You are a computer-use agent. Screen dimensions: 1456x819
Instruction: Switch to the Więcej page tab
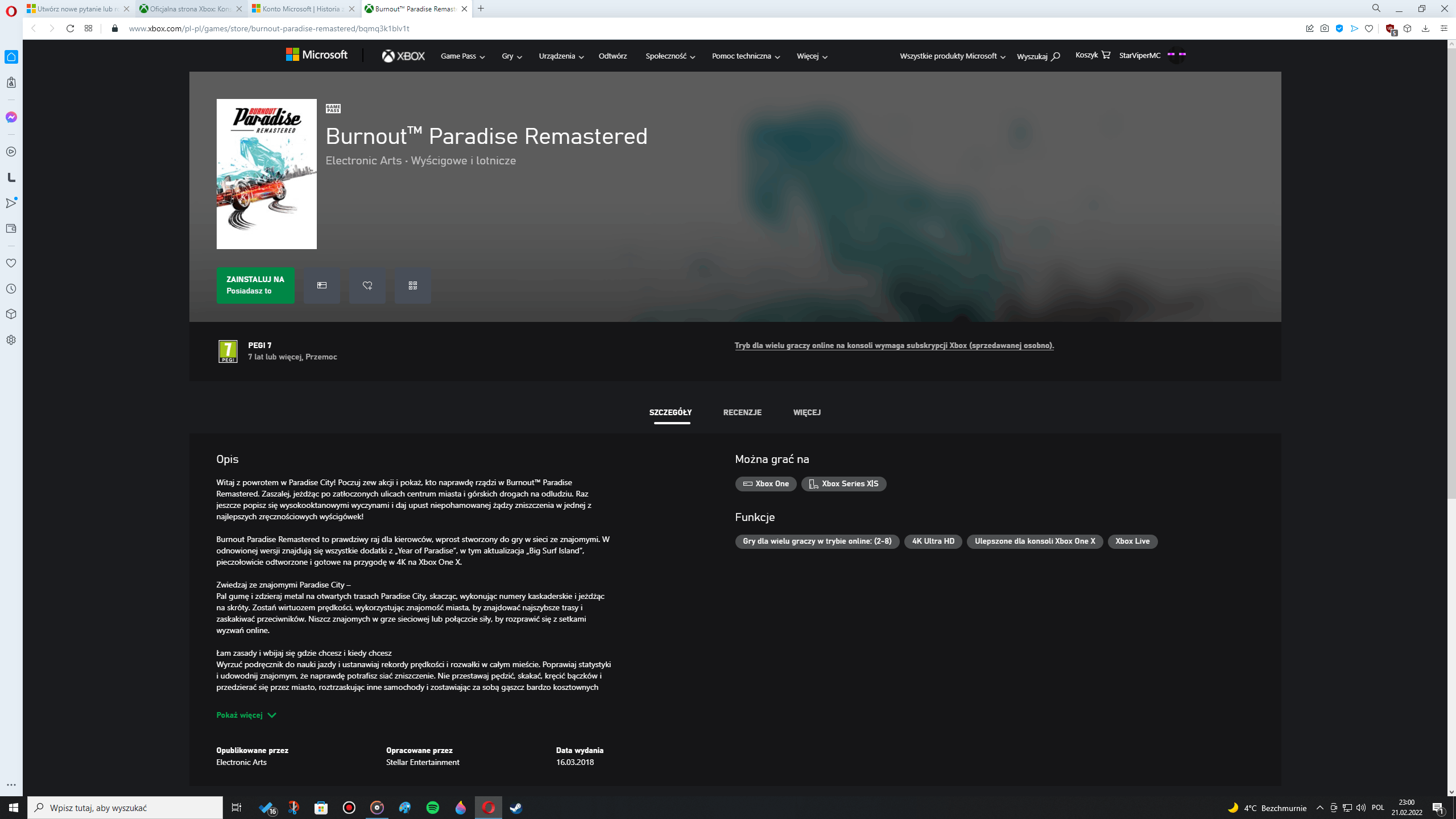[x=806, y=412]
